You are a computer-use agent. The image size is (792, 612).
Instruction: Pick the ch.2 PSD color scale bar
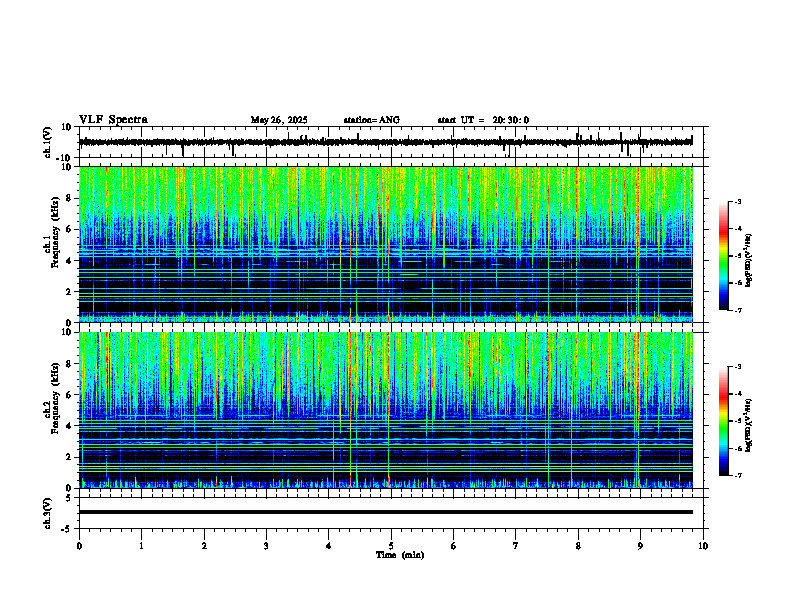(x=723, y=421)
